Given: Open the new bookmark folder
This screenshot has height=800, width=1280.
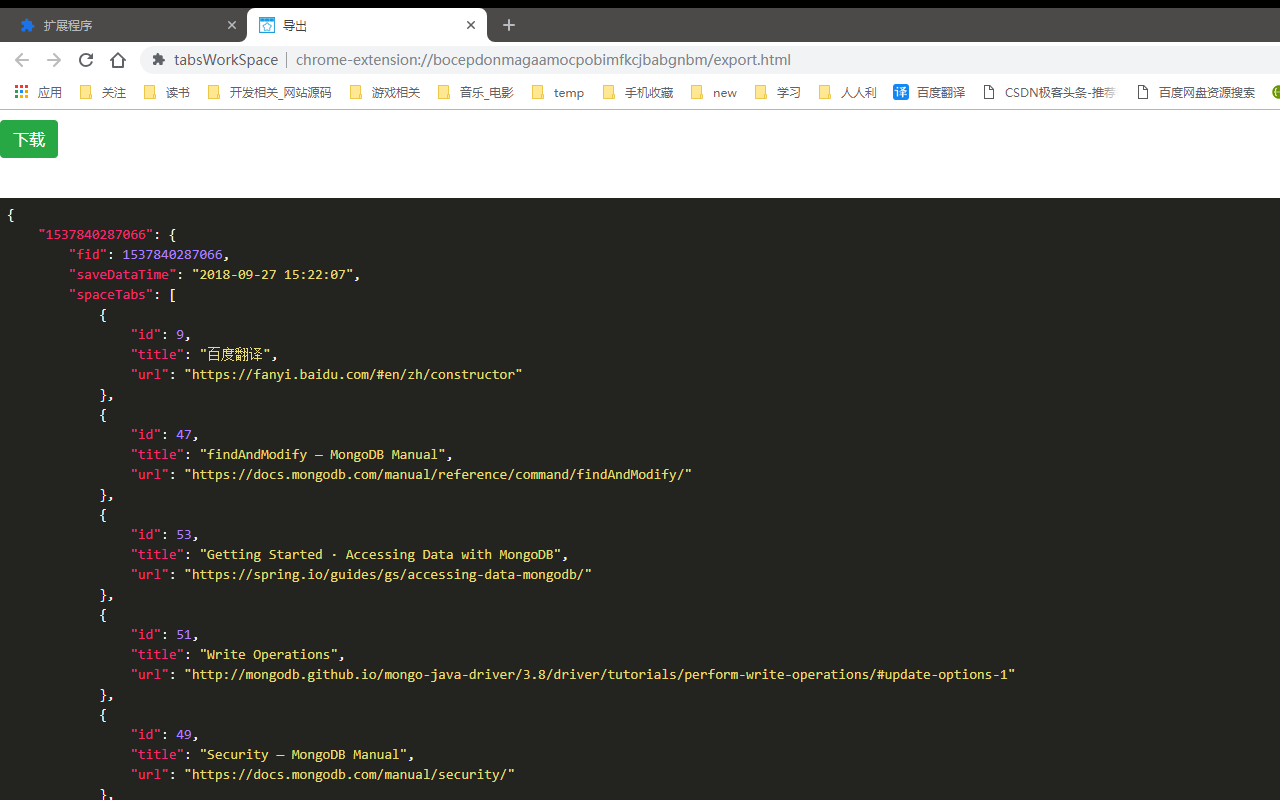Looking at the screenshot, I should (714, 92).
